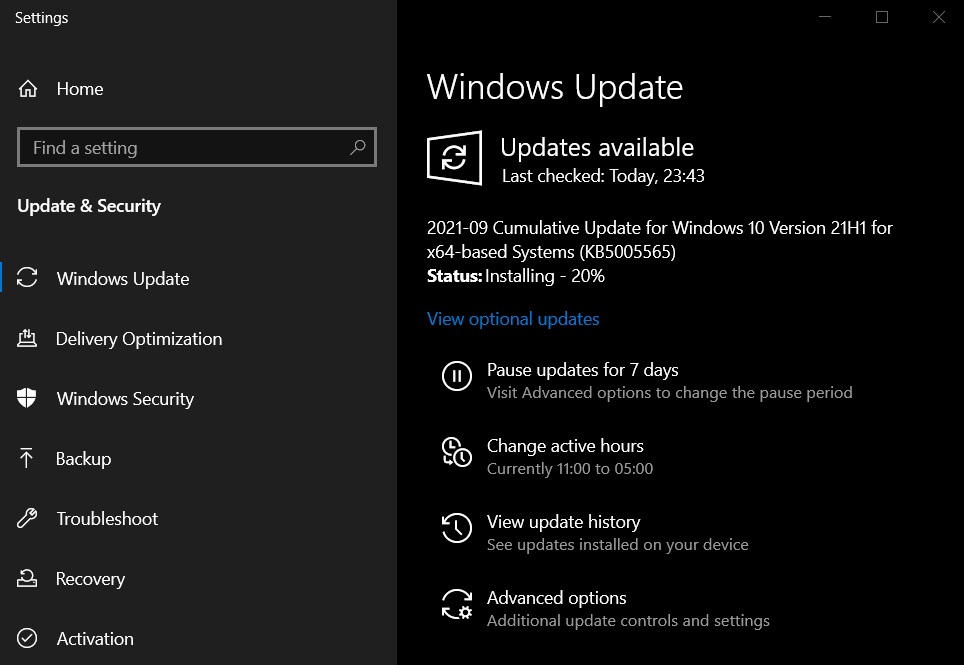Click the Find a setting search box
The image size is (964, 665).
[180, 147]
